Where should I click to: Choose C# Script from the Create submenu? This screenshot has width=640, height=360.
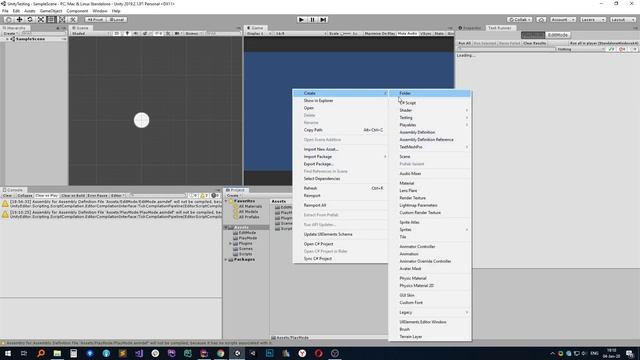coord(430,103)
